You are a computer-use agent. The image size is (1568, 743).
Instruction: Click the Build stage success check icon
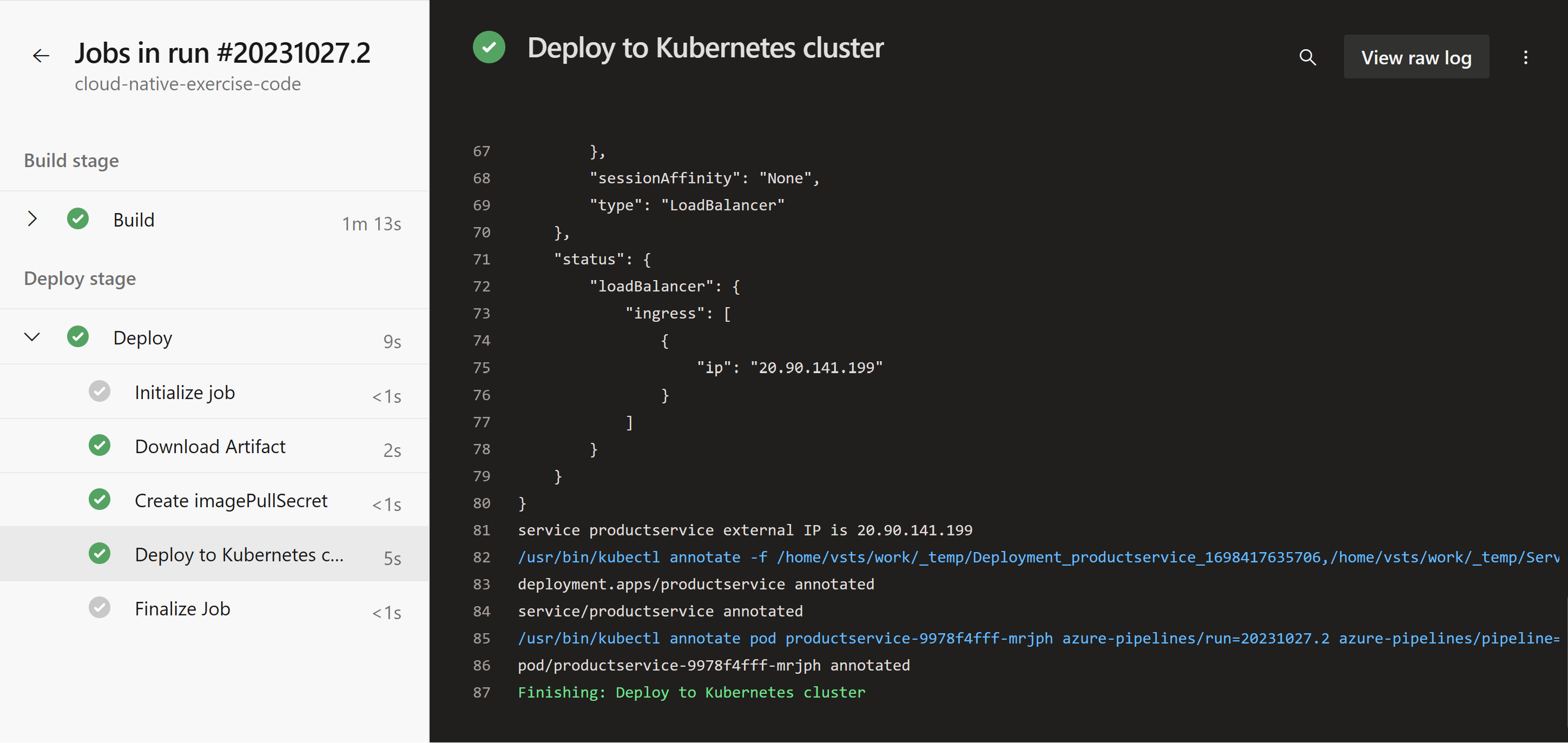point(78,218)
